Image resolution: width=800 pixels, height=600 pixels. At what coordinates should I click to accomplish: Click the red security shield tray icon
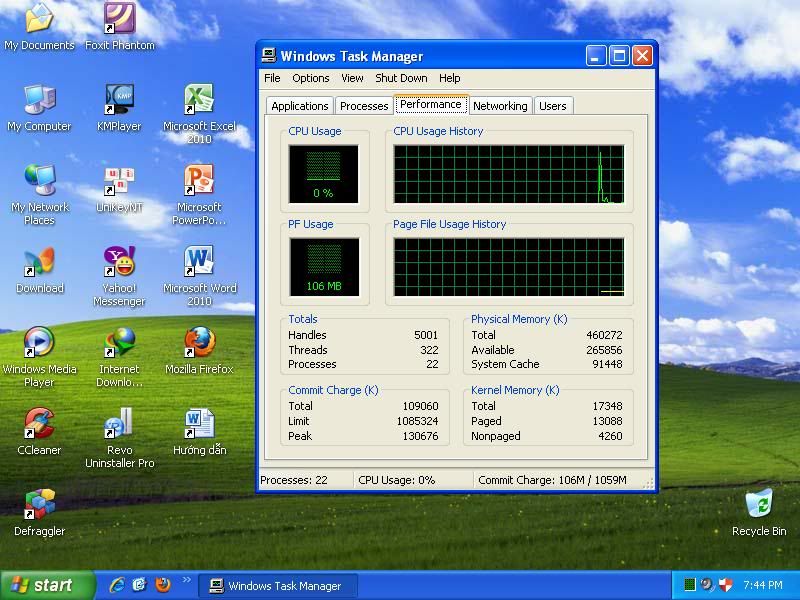pos(725,585)
